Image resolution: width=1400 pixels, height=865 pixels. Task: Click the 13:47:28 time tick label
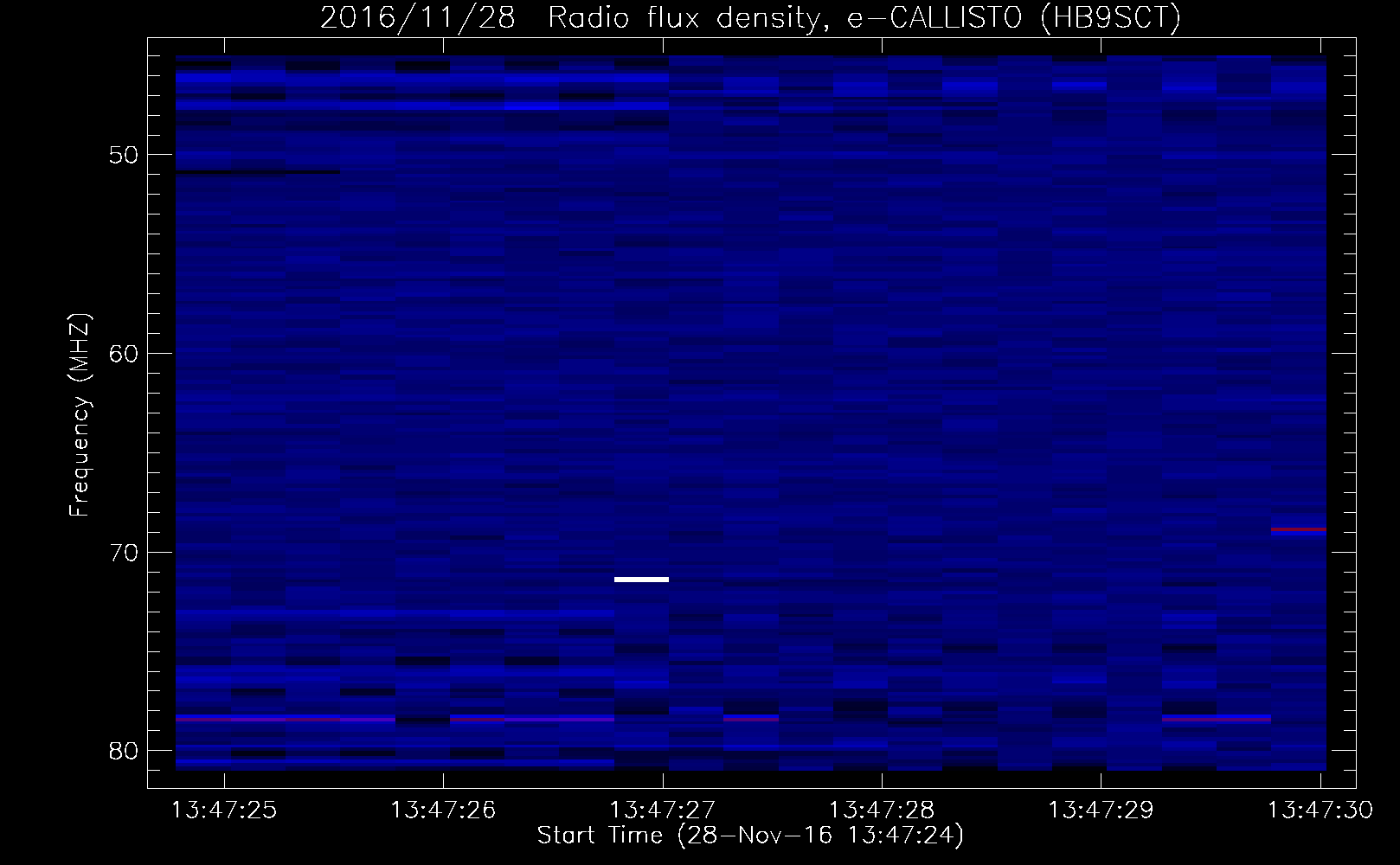tap(882, 811)
